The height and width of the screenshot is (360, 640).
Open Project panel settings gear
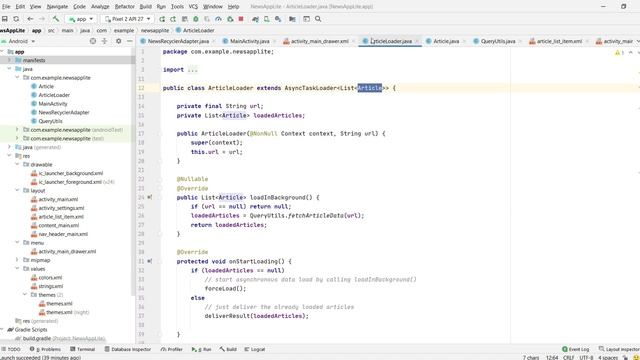point(118,41)
